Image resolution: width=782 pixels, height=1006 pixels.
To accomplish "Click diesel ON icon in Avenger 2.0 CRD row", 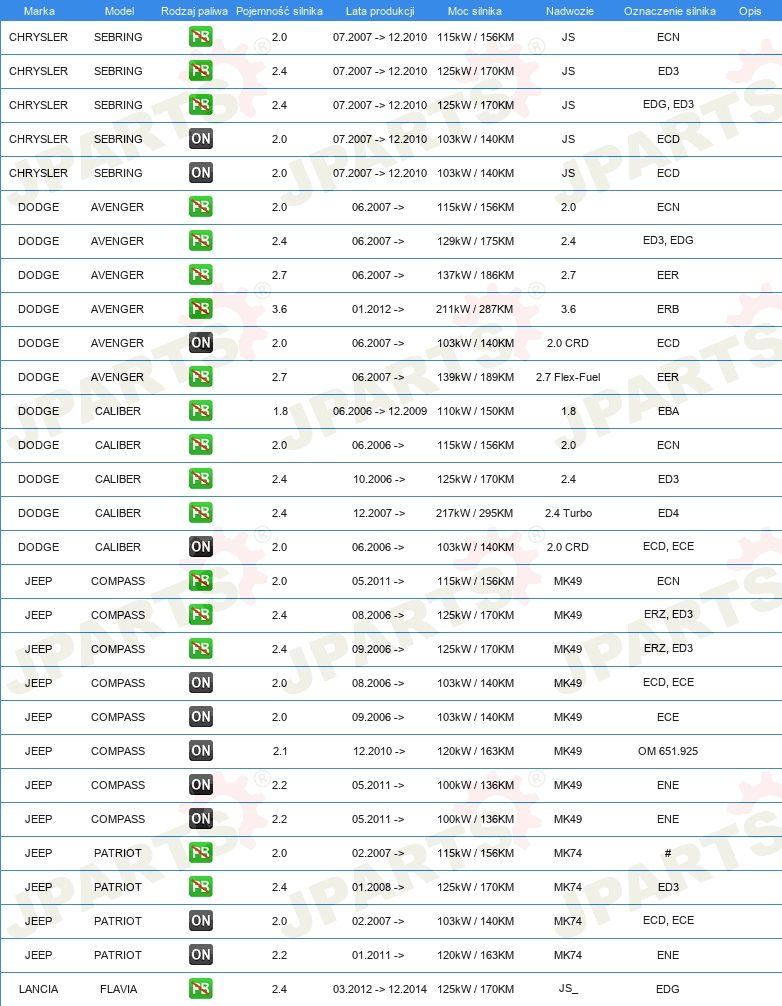I will [x=201, y=343].
